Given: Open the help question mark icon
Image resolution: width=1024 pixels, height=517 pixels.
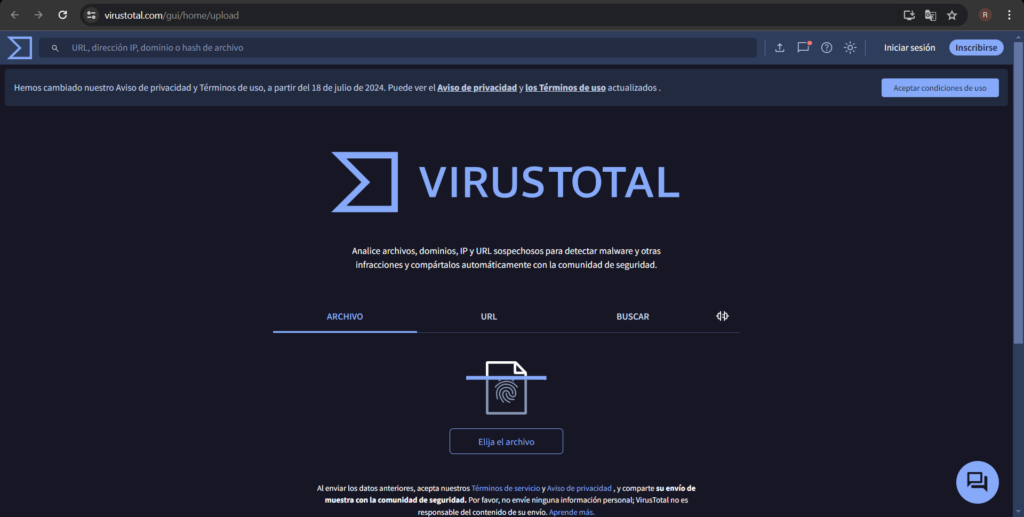Looking at the screenshot, I should point(826,48).
